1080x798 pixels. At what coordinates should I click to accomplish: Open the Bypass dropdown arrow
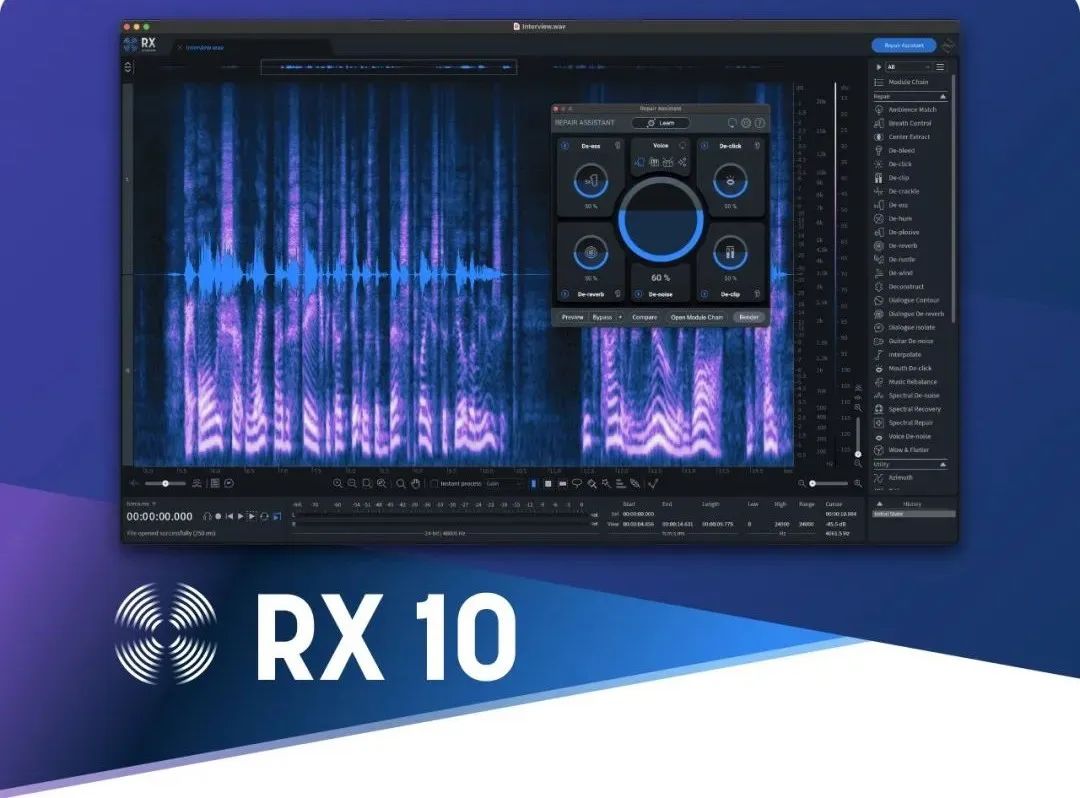[620, 317]
